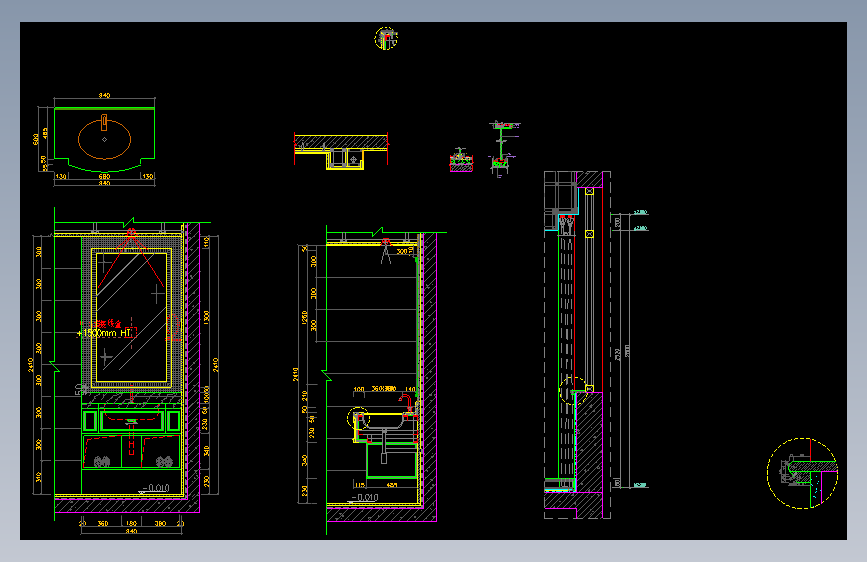Click the circular detail callout at top center
This screenshot has width=867, height=562.
[x=386, y=38]
